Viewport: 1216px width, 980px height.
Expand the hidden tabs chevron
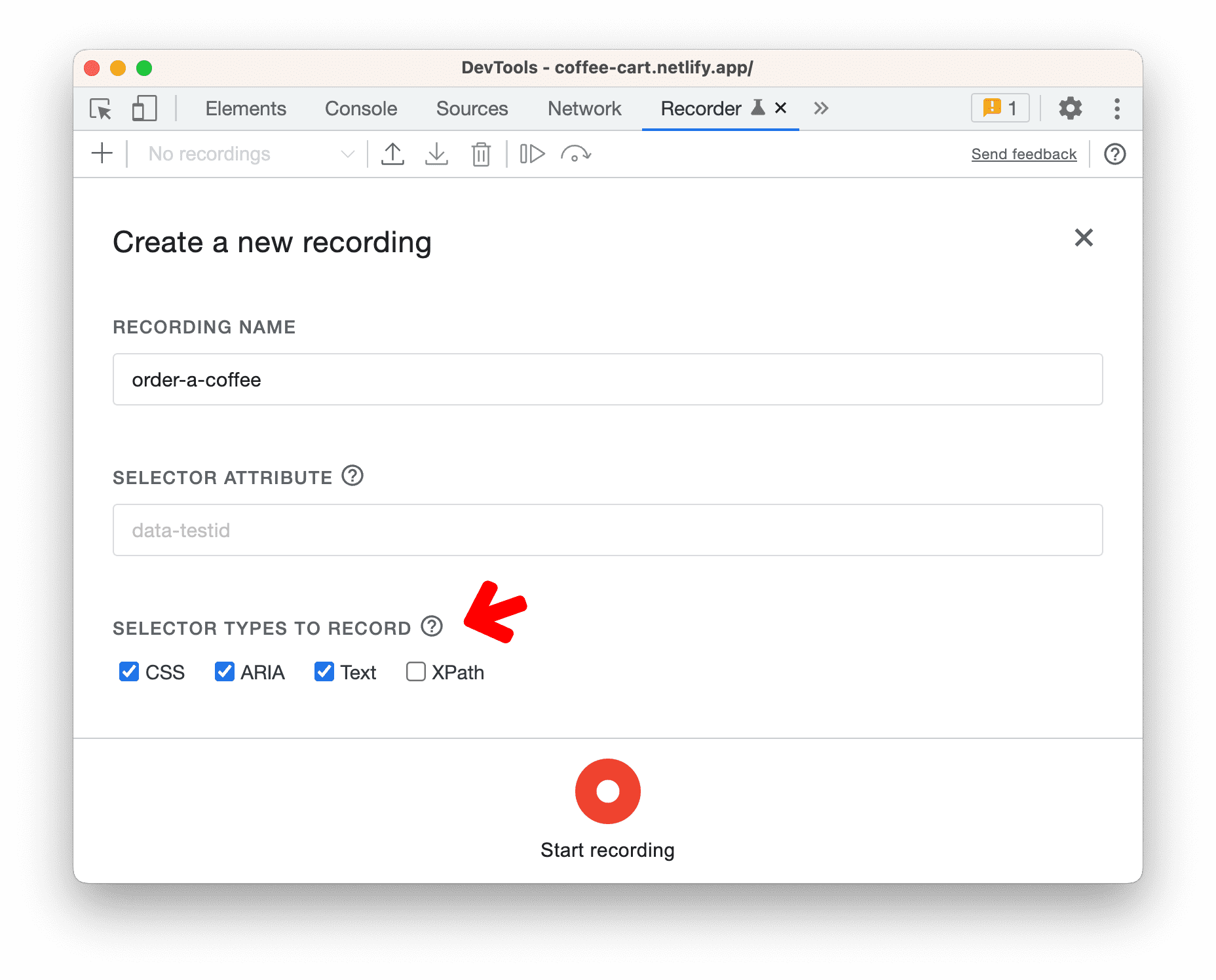(x=821, y=109)
